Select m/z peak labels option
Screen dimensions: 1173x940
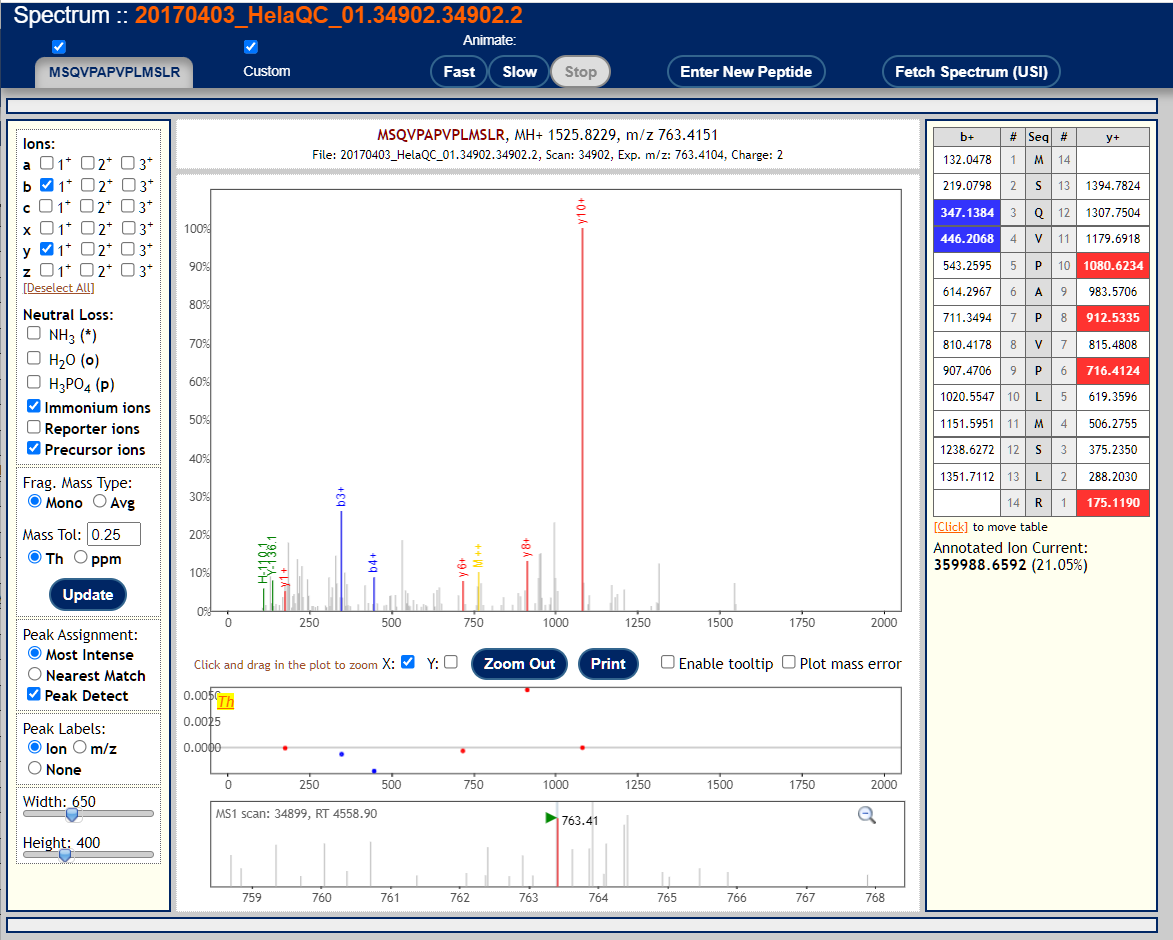(80, 747)
